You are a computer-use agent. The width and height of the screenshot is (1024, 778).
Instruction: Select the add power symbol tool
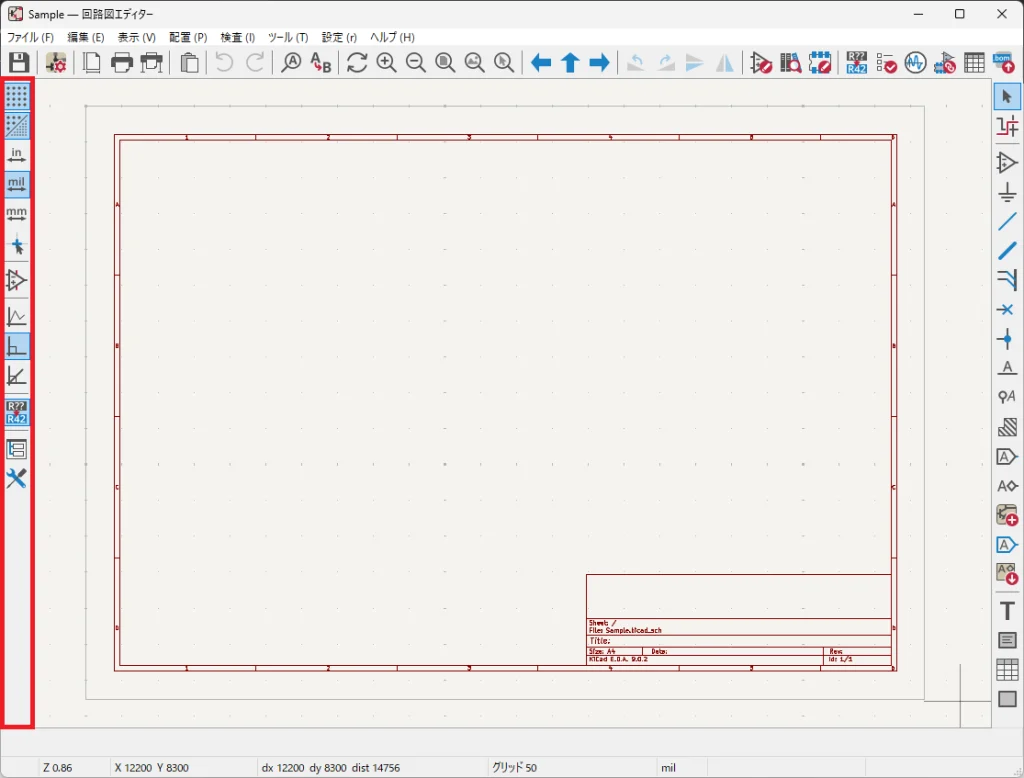point(1007,192)
